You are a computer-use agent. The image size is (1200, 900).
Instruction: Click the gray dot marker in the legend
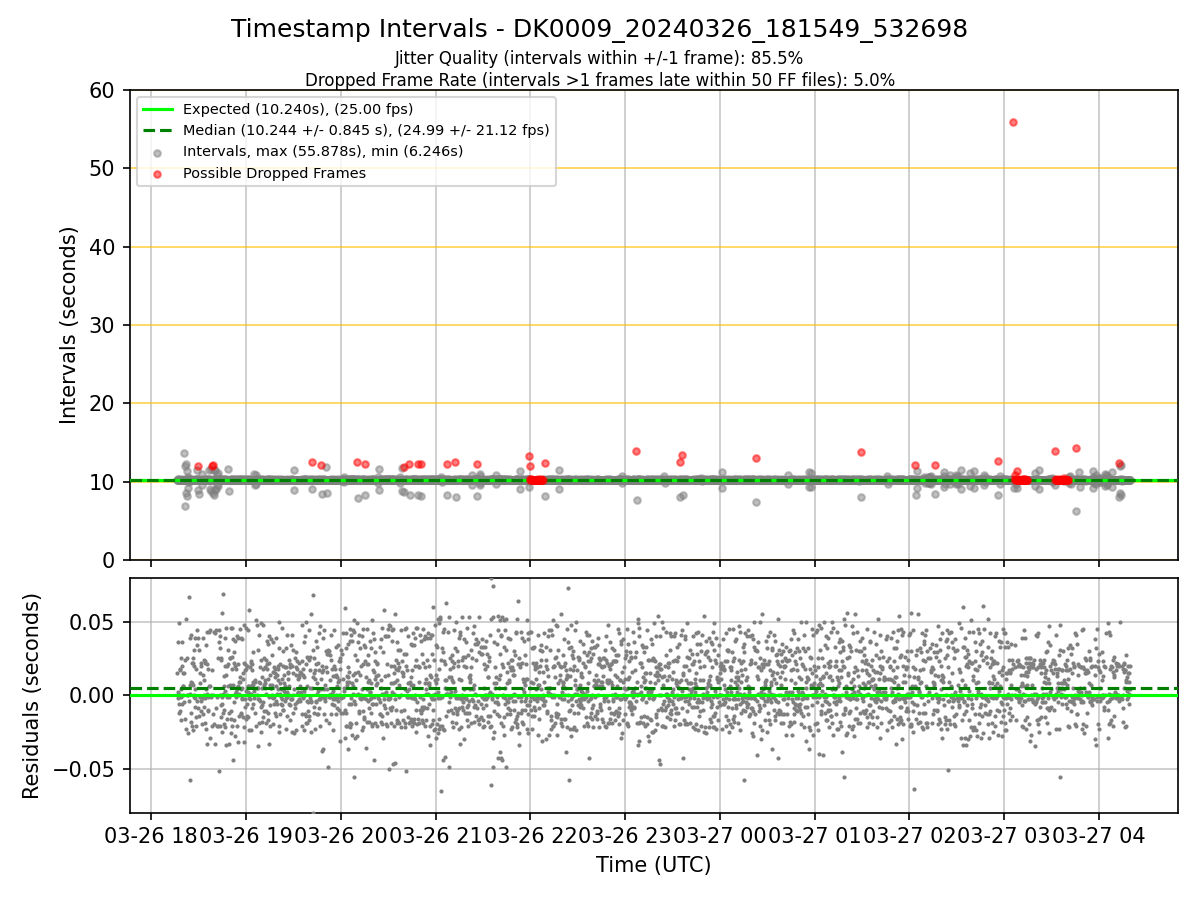158,152
